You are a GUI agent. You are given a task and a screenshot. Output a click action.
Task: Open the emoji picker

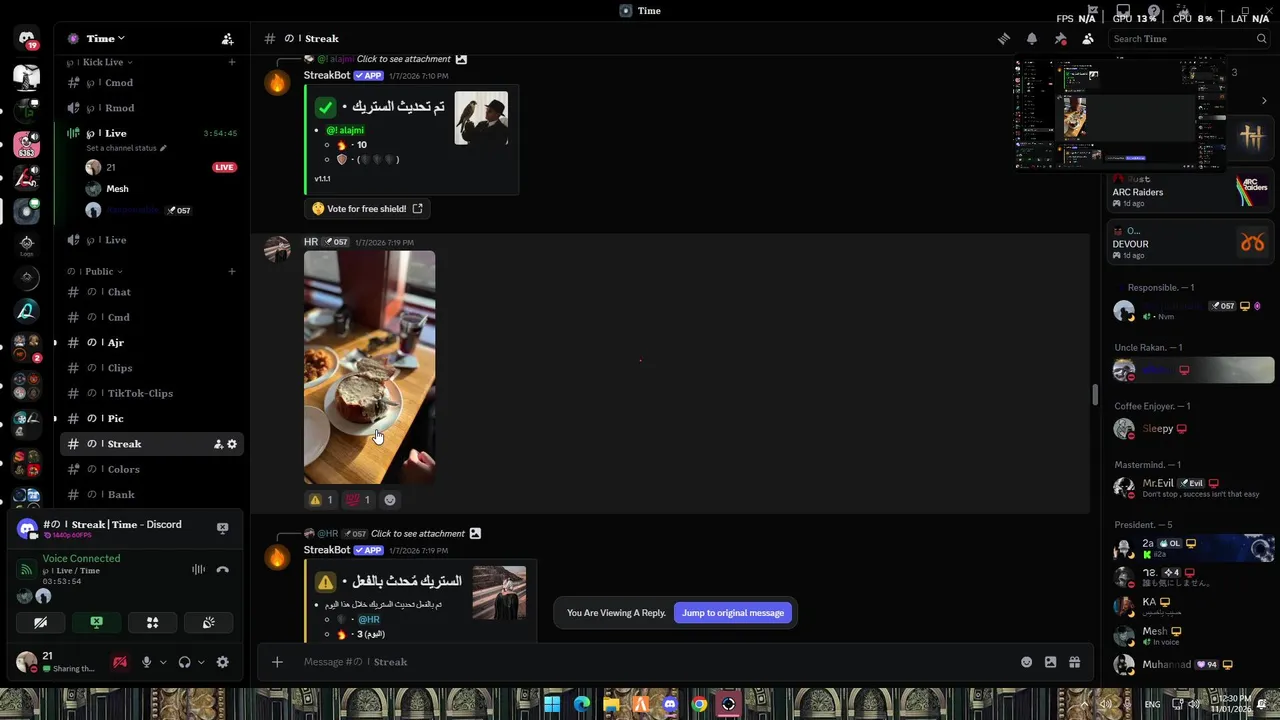point(1026,662)
